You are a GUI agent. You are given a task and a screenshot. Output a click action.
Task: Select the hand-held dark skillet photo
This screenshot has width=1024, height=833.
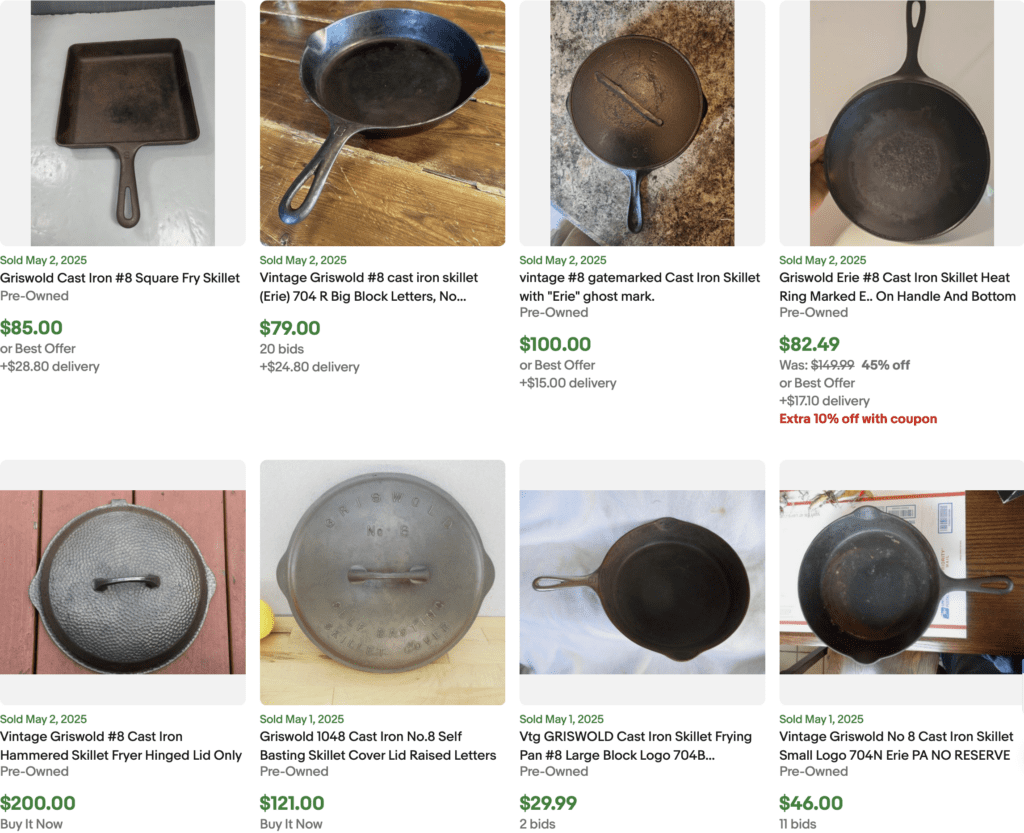(899, 123)
